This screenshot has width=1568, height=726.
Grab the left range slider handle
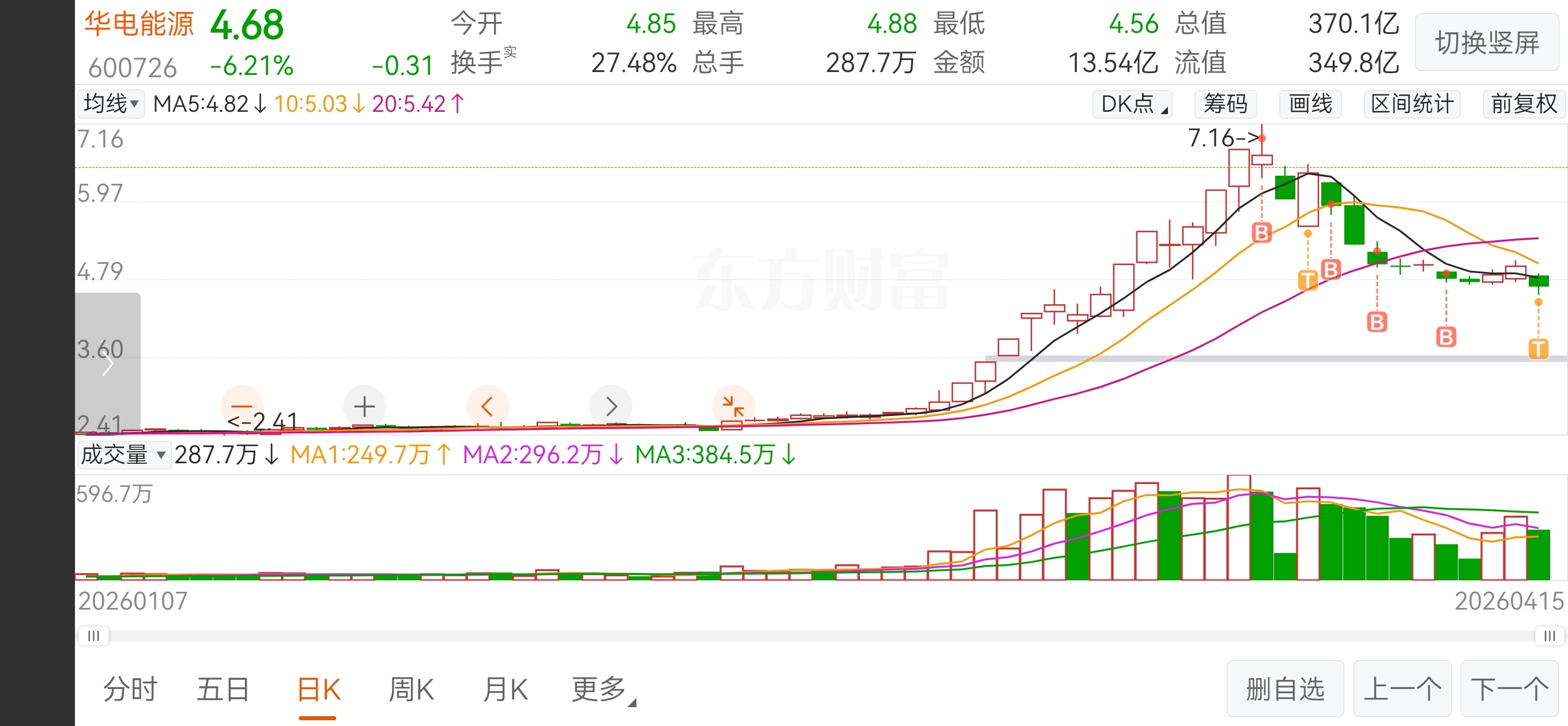pyautogui.click(x=94, y=636)
